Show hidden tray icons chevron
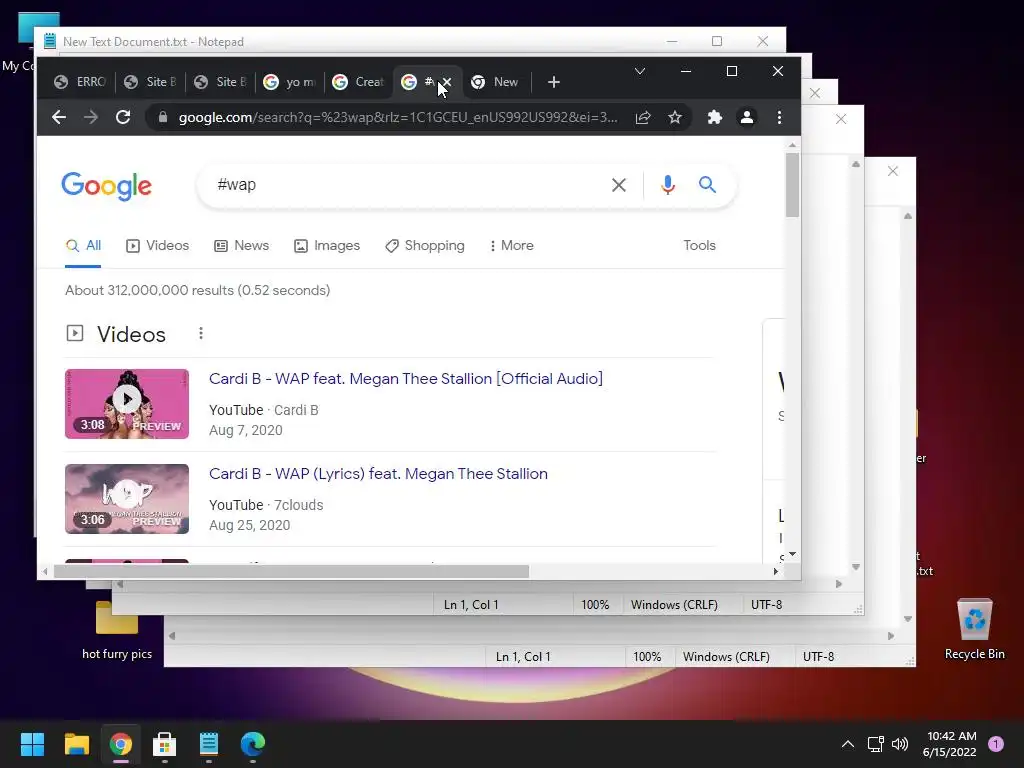 (x=848, y=744)
